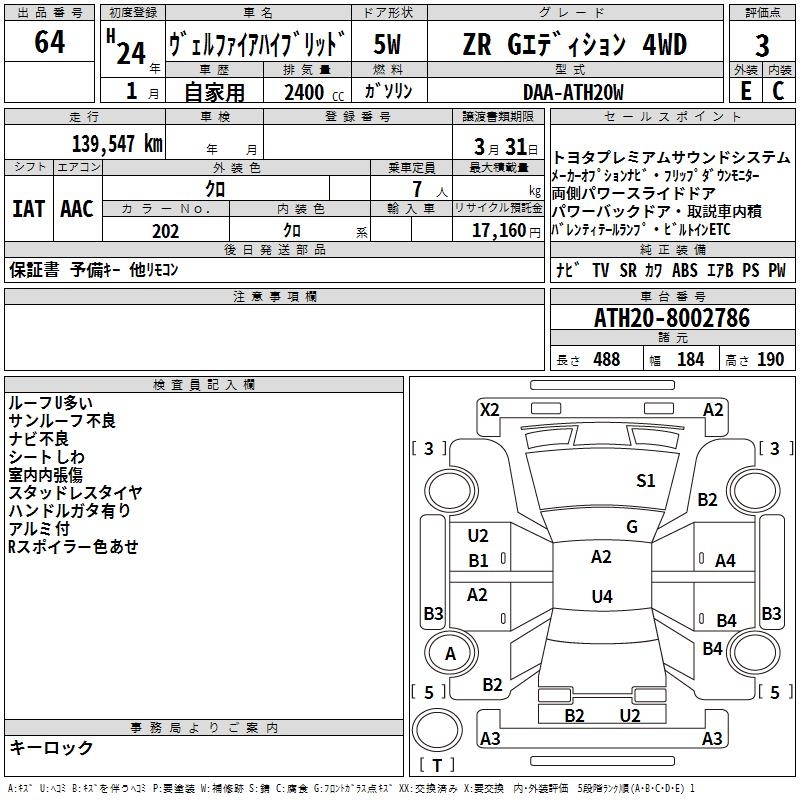Viewport: 800px width, 800px height.
Task: Click the U4 dent mark on the roof
Action: tap(601, 597)
